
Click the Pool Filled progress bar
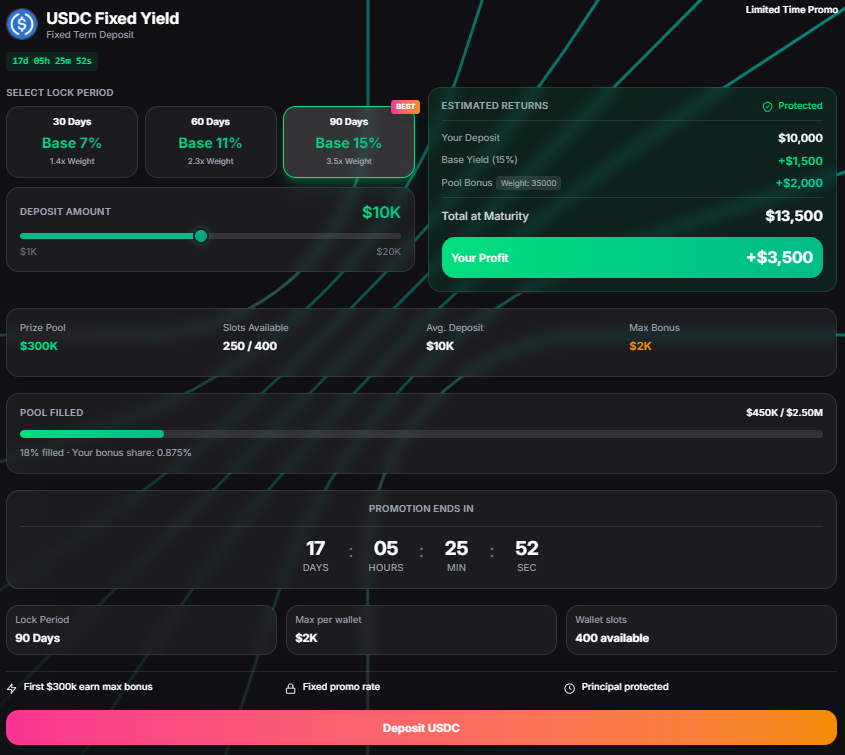click(421, 434)
